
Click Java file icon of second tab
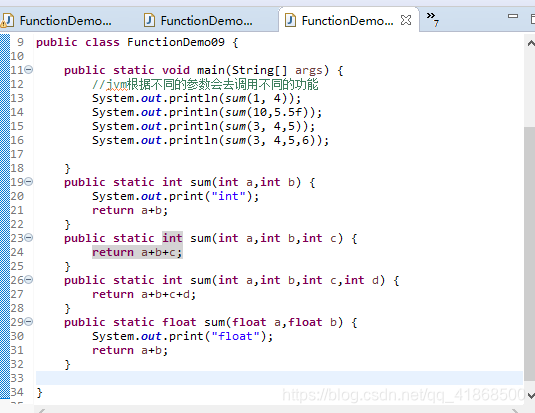click(x=149, y=20)
